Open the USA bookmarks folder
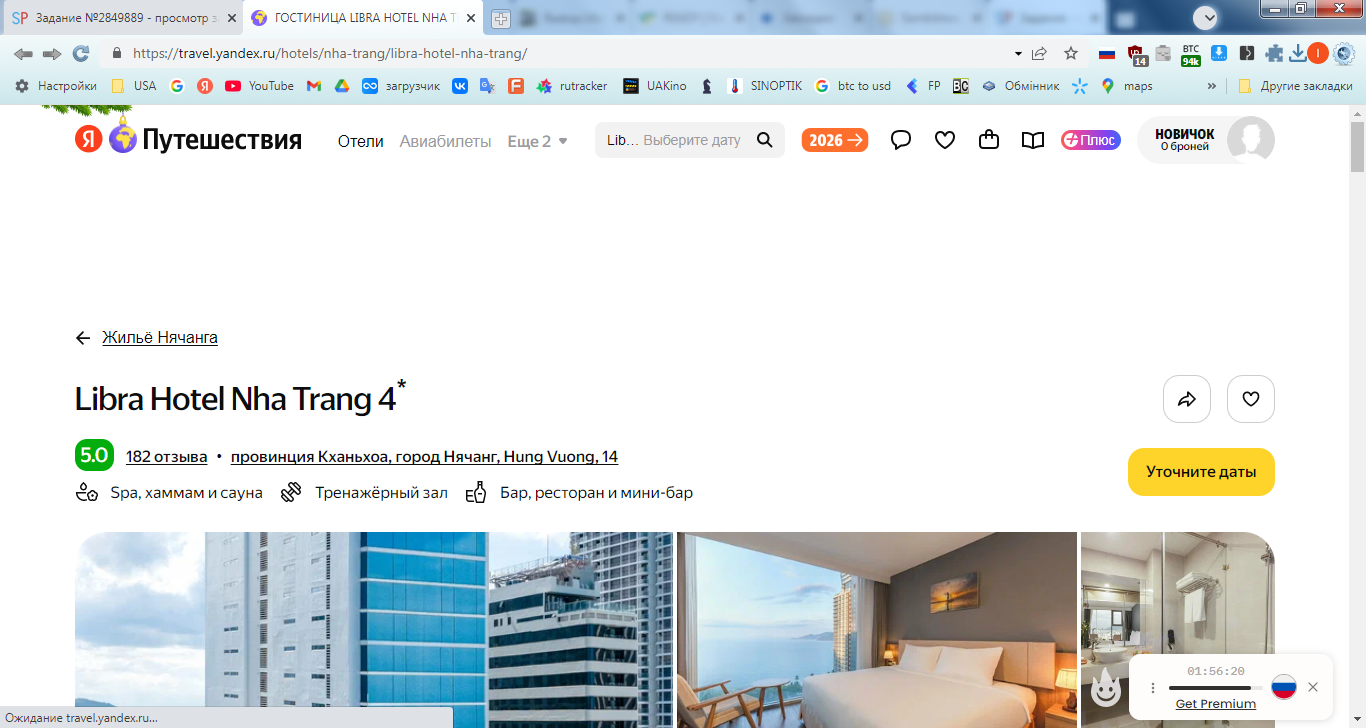Screen dimensions: 1366x728 (x=133, y=86)
